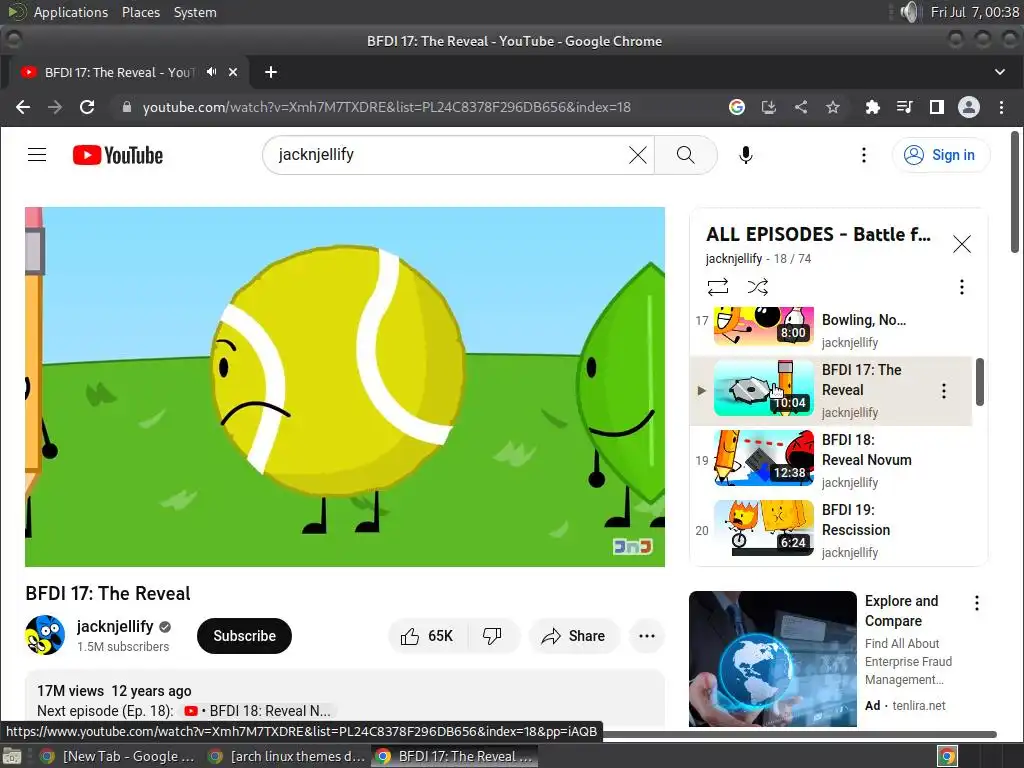Open the System menu
Image resolution: width=1024 pixels, height=768 pixels.
pos(195,12)
